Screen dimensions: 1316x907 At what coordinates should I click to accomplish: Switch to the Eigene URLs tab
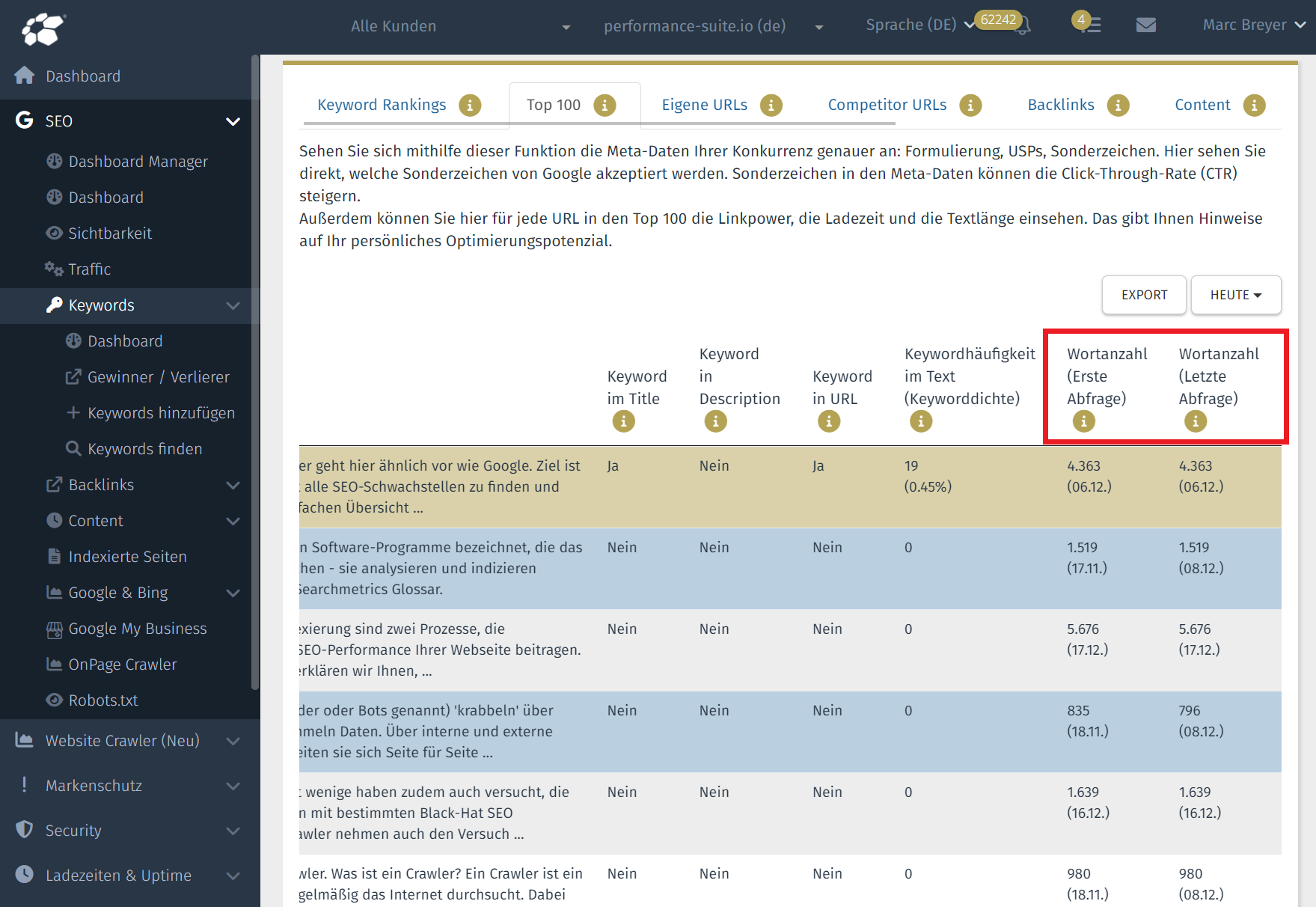pyautogui.click(x=705, y=105)
